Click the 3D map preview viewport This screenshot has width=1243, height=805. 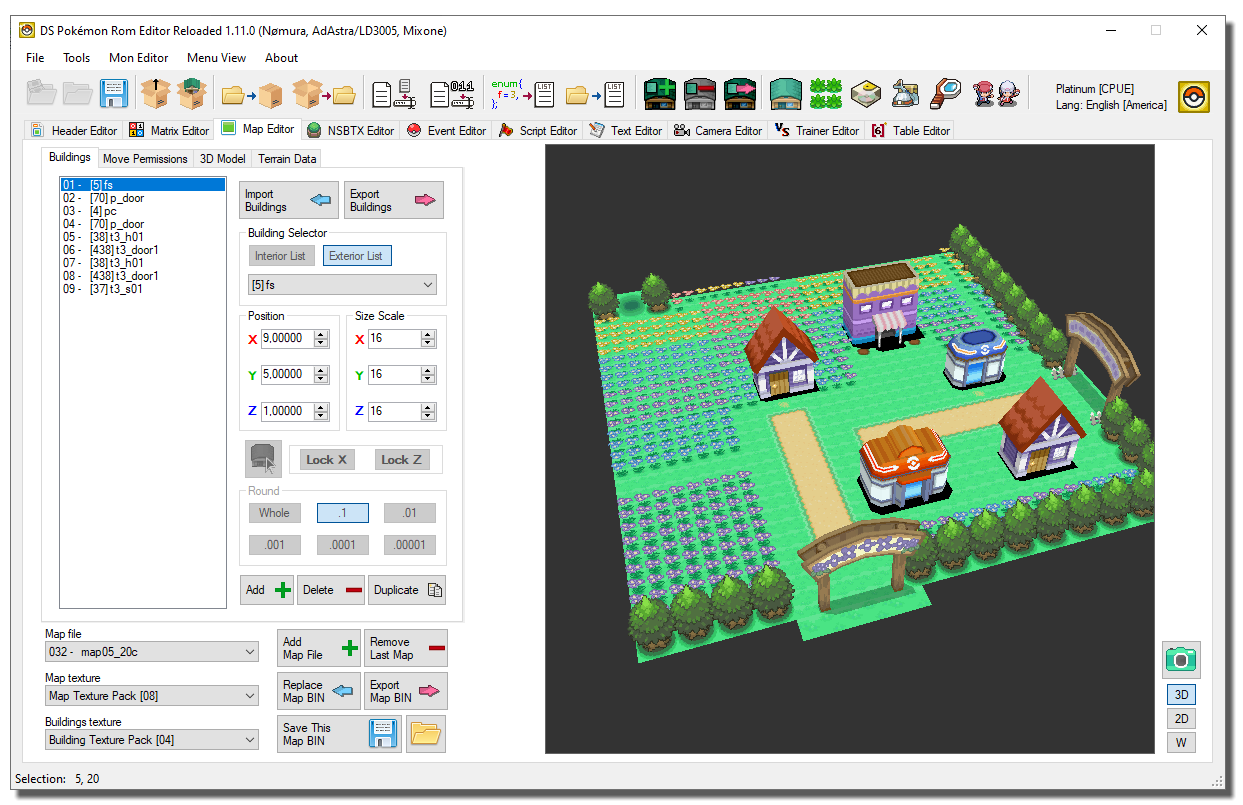[850, 448]
